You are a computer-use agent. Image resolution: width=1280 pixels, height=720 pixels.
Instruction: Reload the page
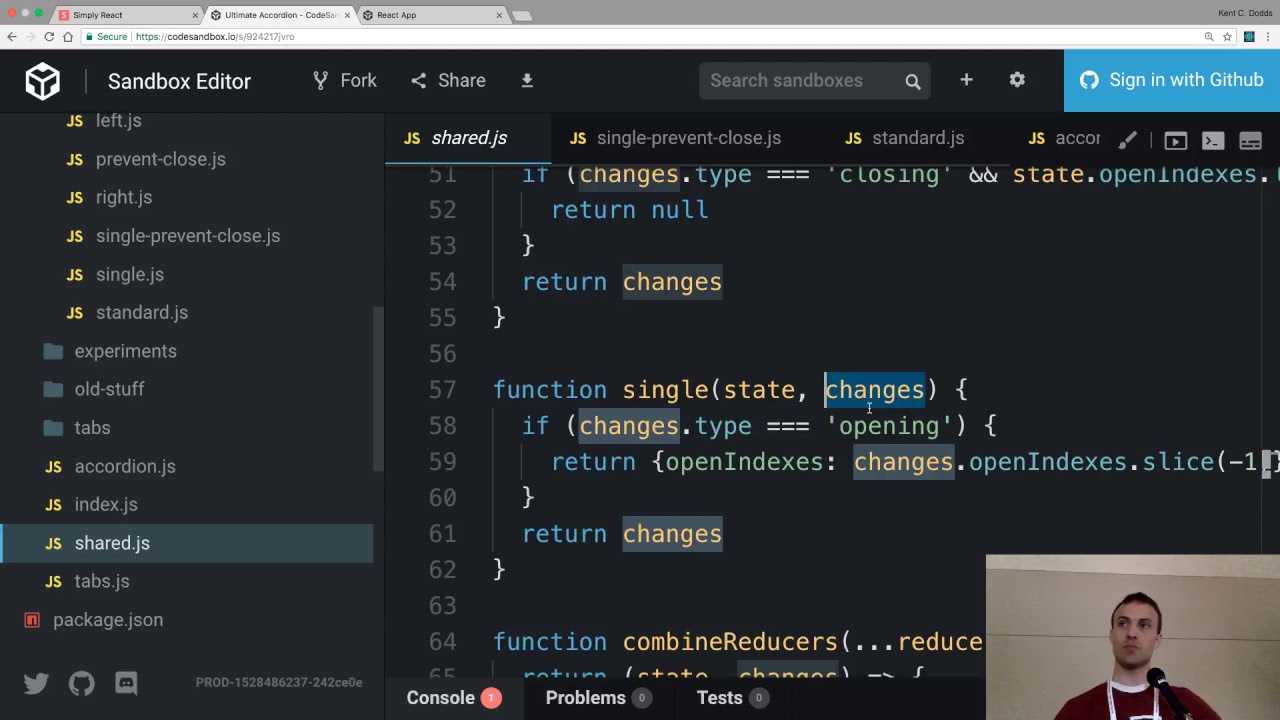pyautogui.click(x=49, y=37)
